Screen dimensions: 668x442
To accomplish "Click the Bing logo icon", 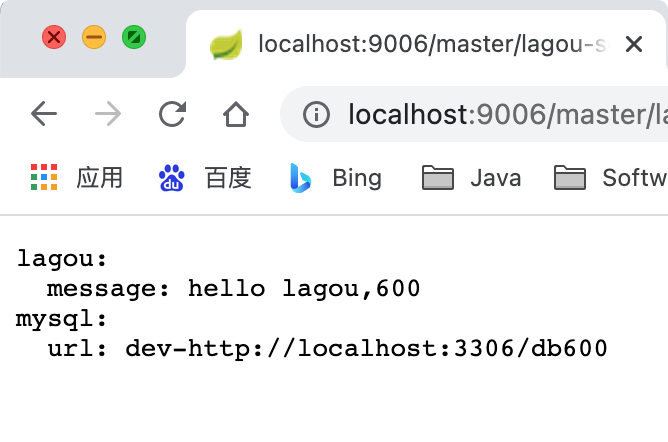I will [x=300, y=178].
